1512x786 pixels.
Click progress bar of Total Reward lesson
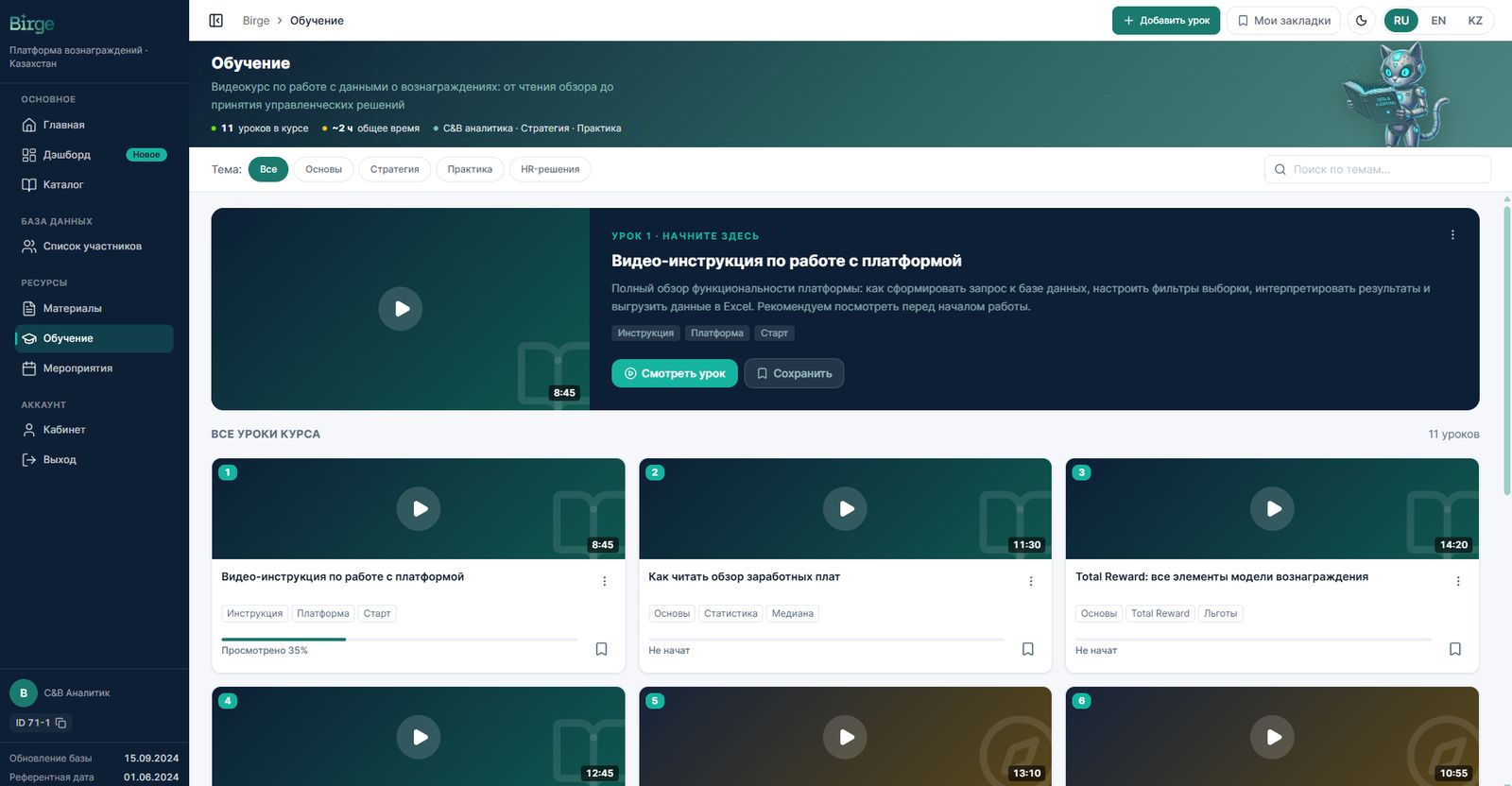pos(1253,640)
